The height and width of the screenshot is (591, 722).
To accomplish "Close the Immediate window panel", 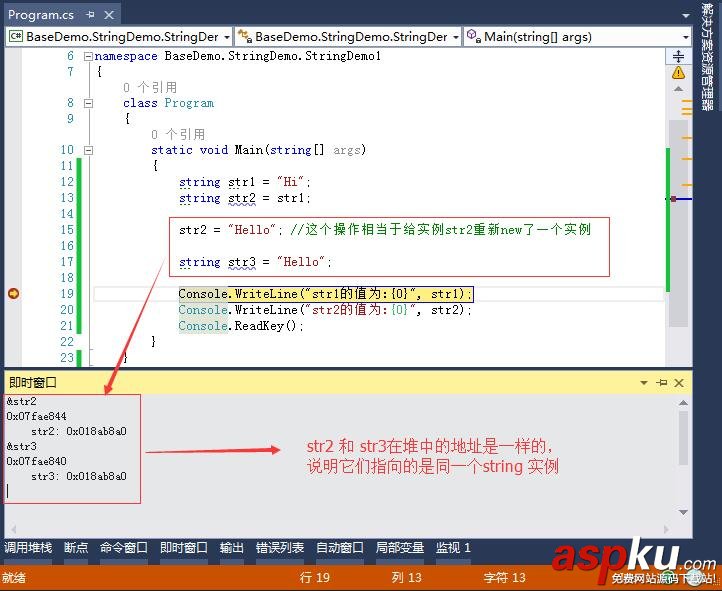I will 679,382.
